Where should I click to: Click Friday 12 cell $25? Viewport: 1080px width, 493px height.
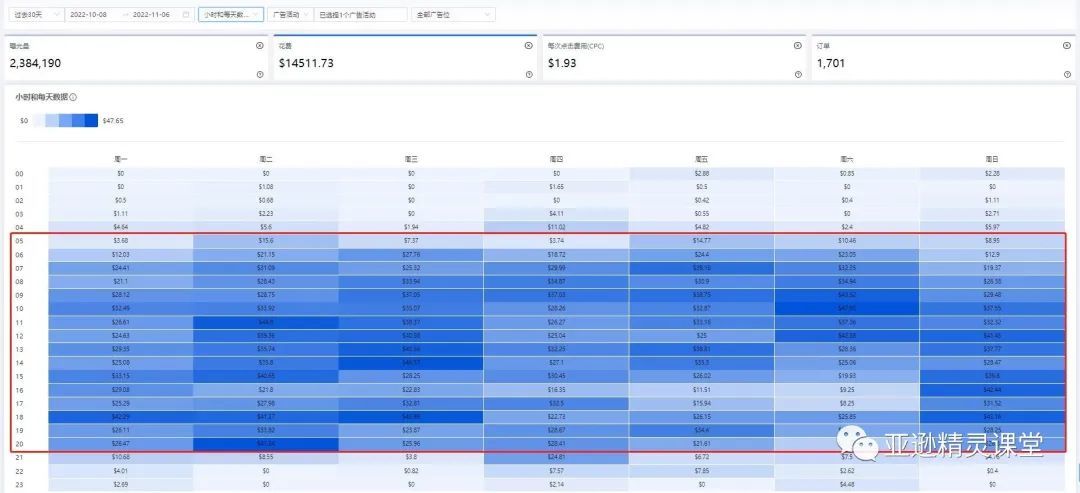tap(701, 335)
